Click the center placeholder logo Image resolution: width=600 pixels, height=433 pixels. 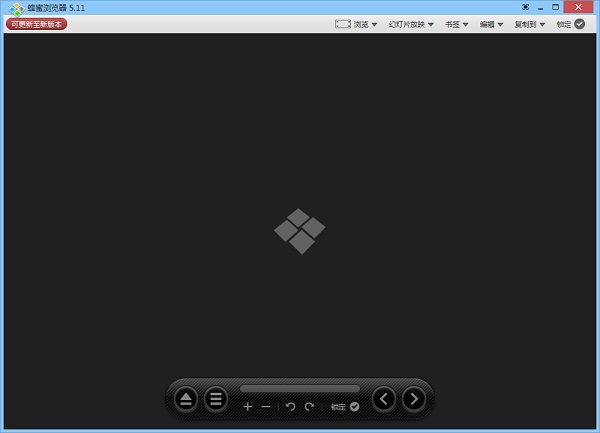point(300,231)
